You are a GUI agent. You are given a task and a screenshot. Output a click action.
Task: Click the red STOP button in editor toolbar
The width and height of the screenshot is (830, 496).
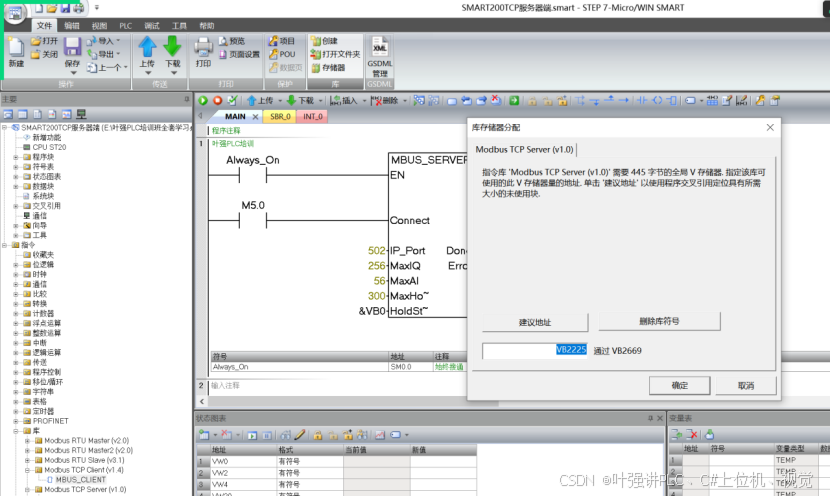(x=218, y=100)
